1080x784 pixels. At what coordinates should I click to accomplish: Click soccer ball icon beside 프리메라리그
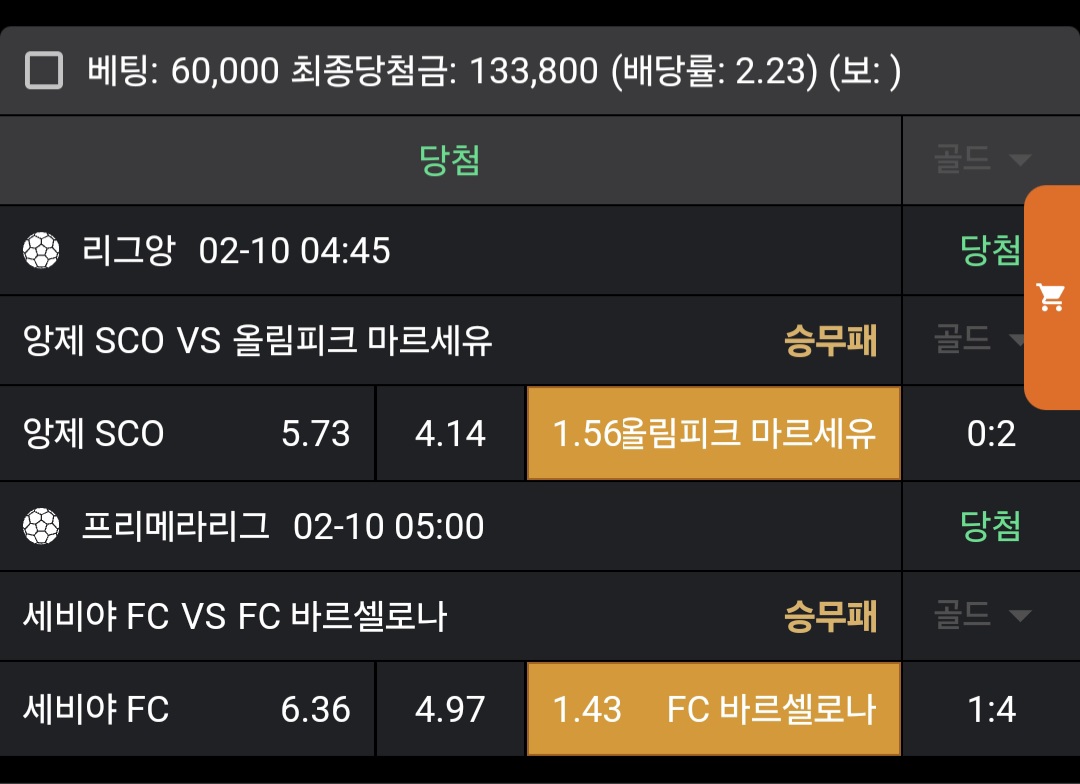41,526
